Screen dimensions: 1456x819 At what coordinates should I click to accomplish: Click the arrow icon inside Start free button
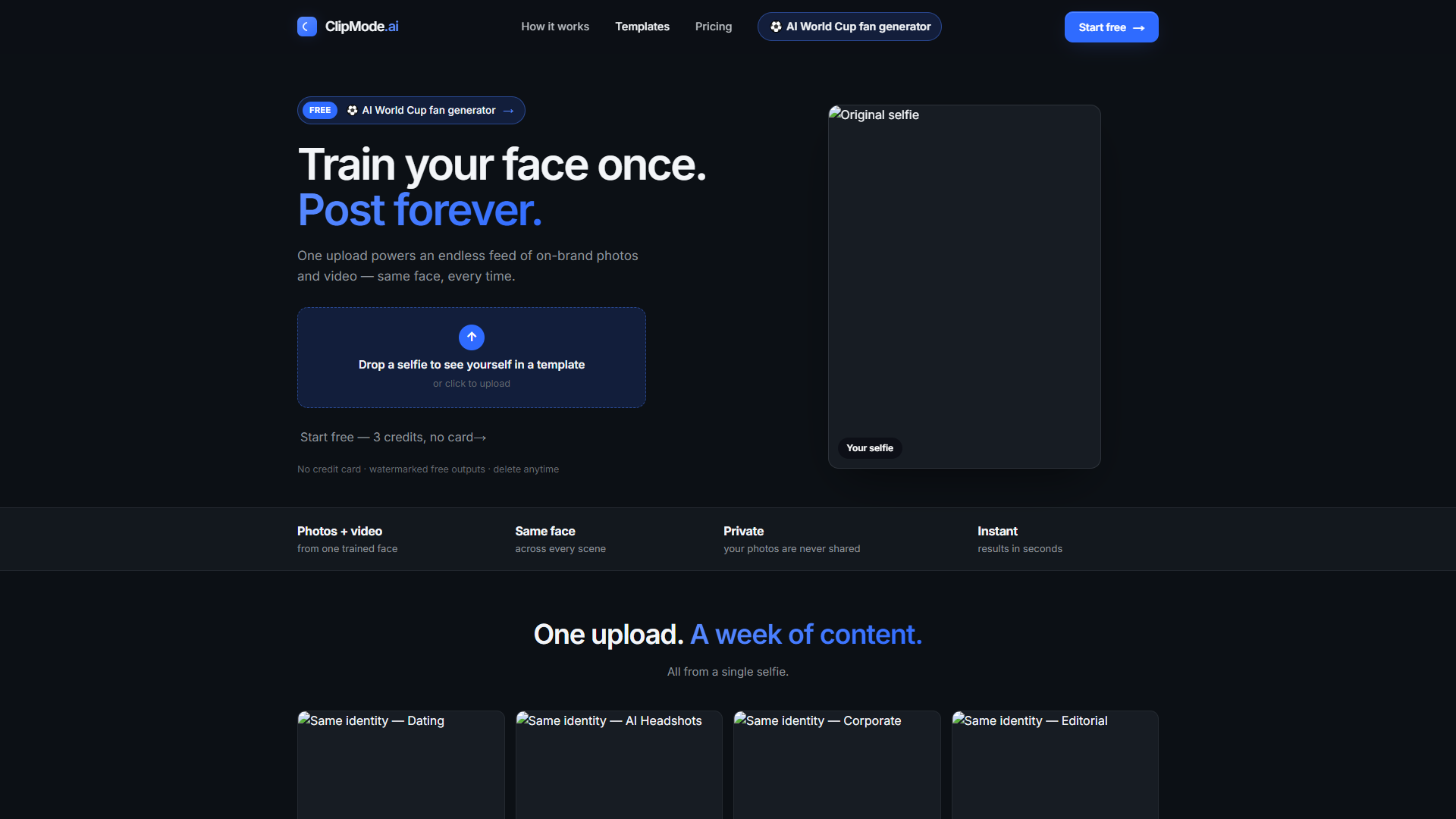1138,28
